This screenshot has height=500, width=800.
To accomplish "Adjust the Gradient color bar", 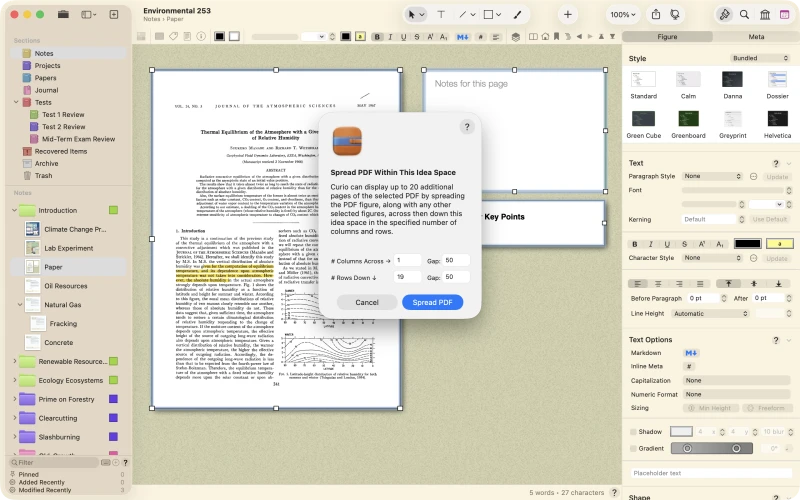I will (712, 448).
